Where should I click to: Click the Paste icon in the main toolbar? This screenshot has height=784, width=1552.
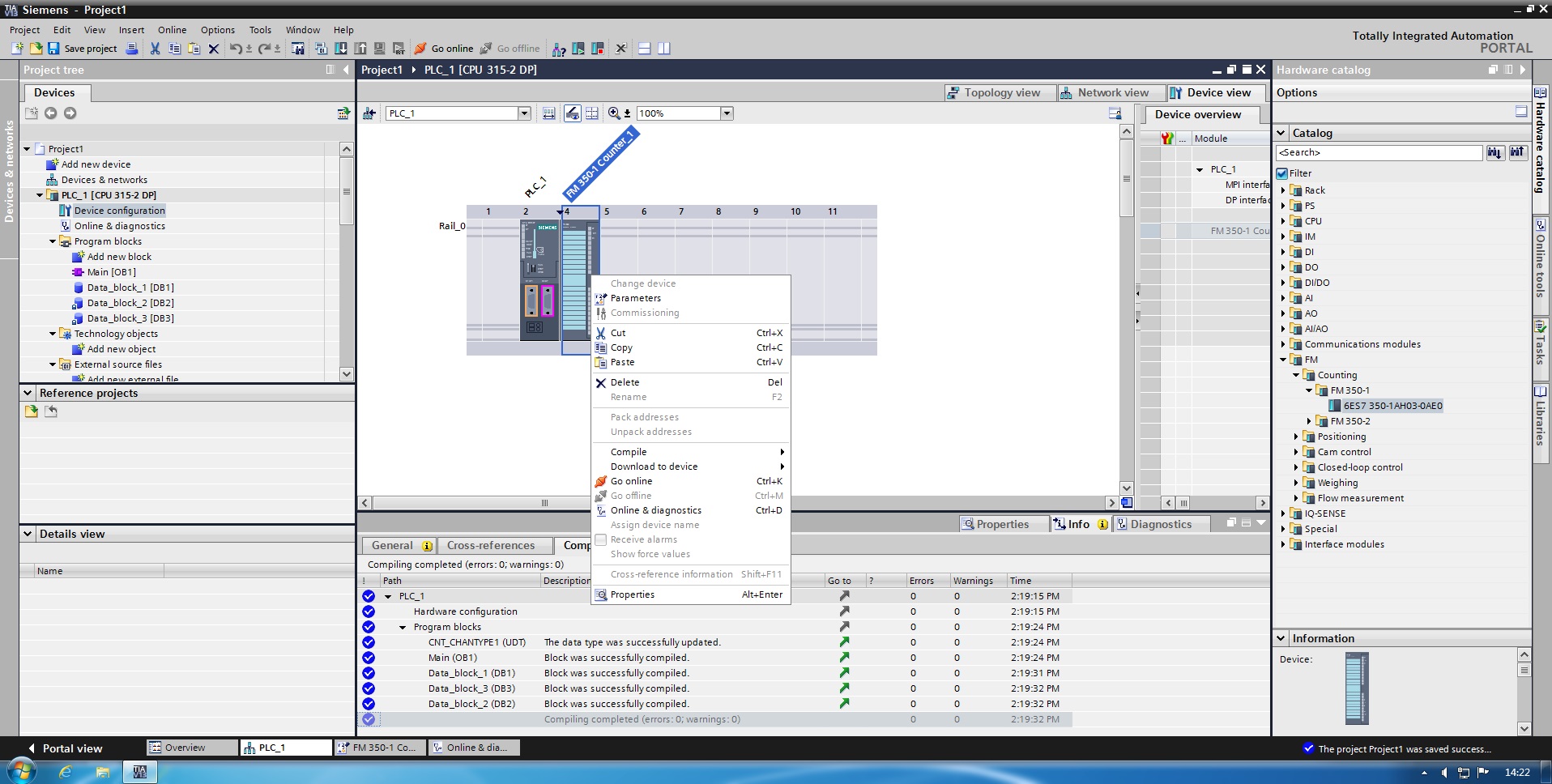[194, 49]
